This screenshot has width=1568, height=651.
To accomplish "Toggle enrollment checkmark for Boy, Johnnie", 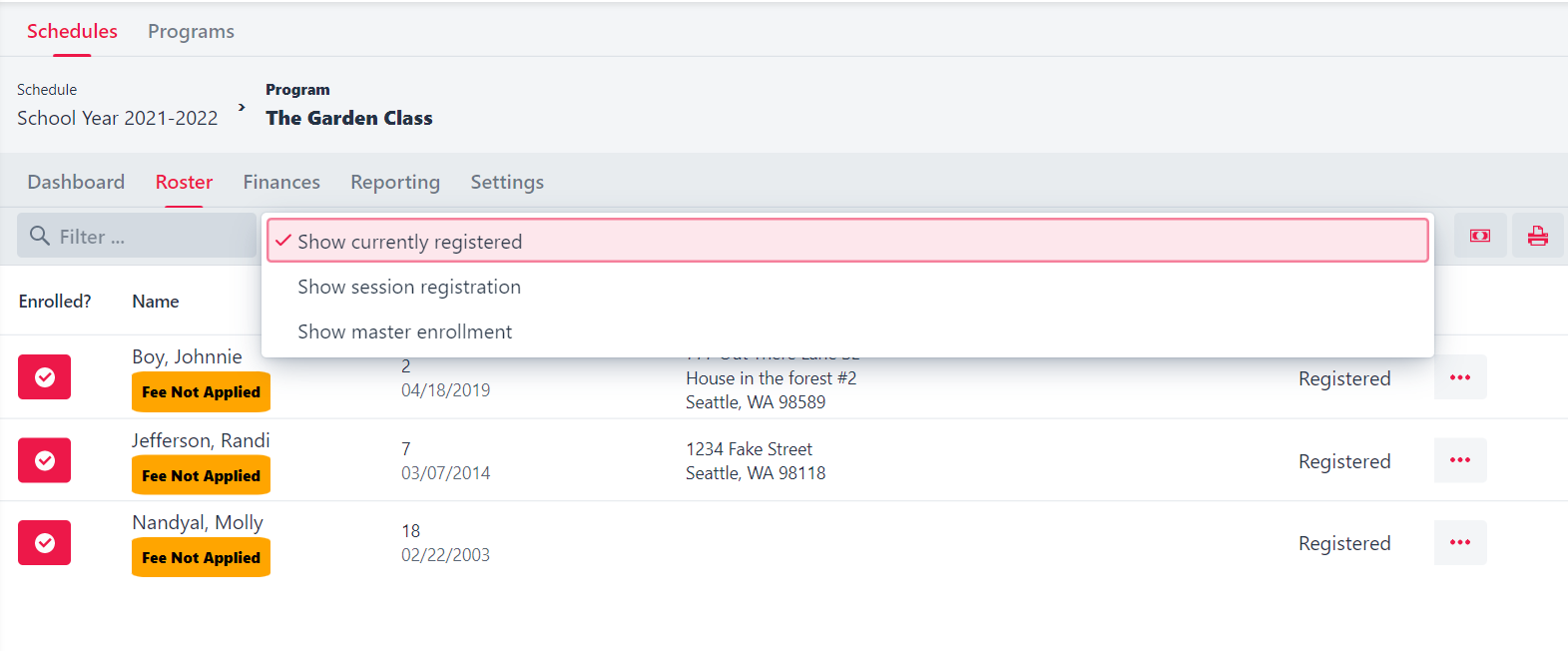I will tap(44, 376).
